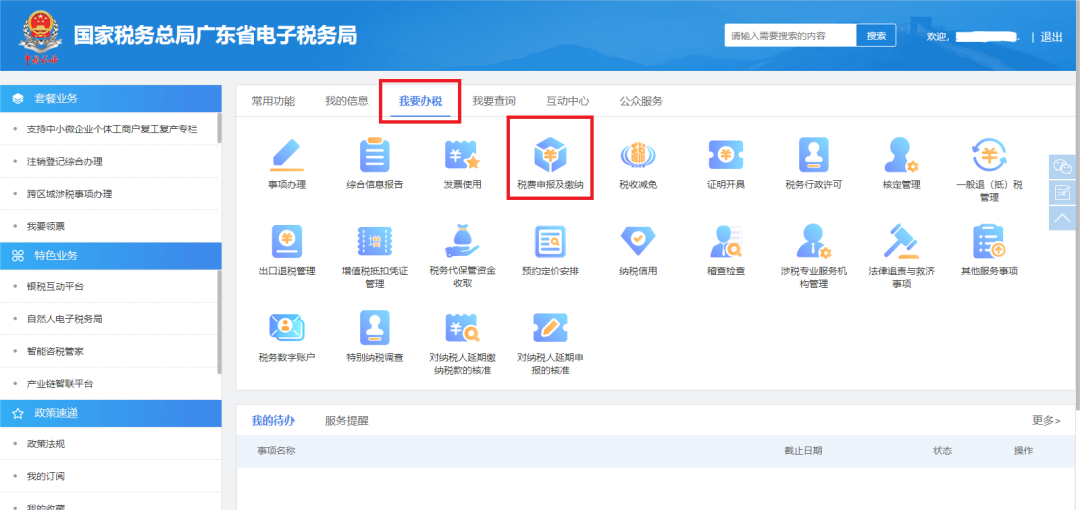Open the 证明开具 ticket icon
The image size is (1080, 510).
pos(726,155)
